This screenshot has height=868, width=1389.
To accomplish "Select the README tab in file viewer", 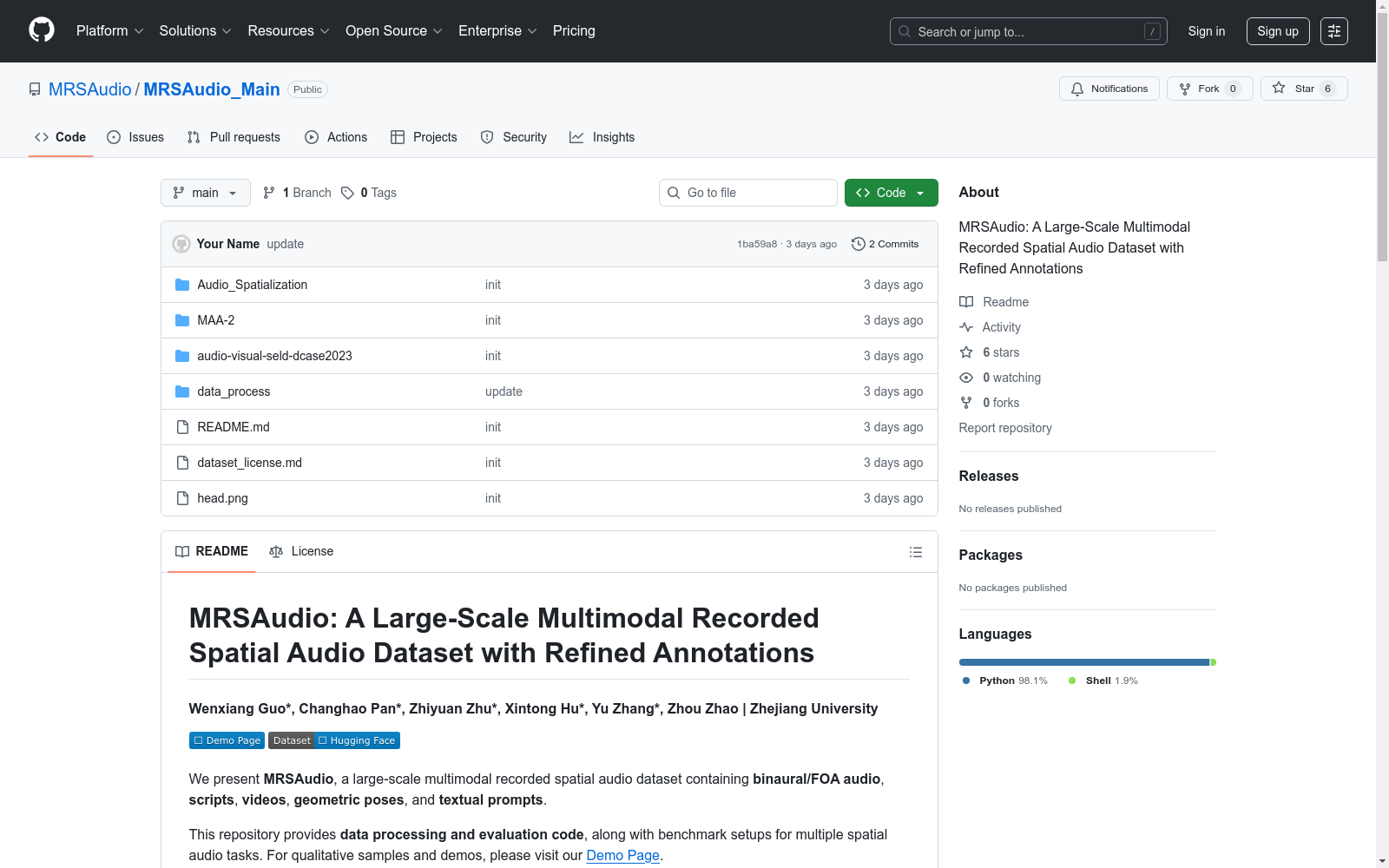I will click(x=212, y=552).
